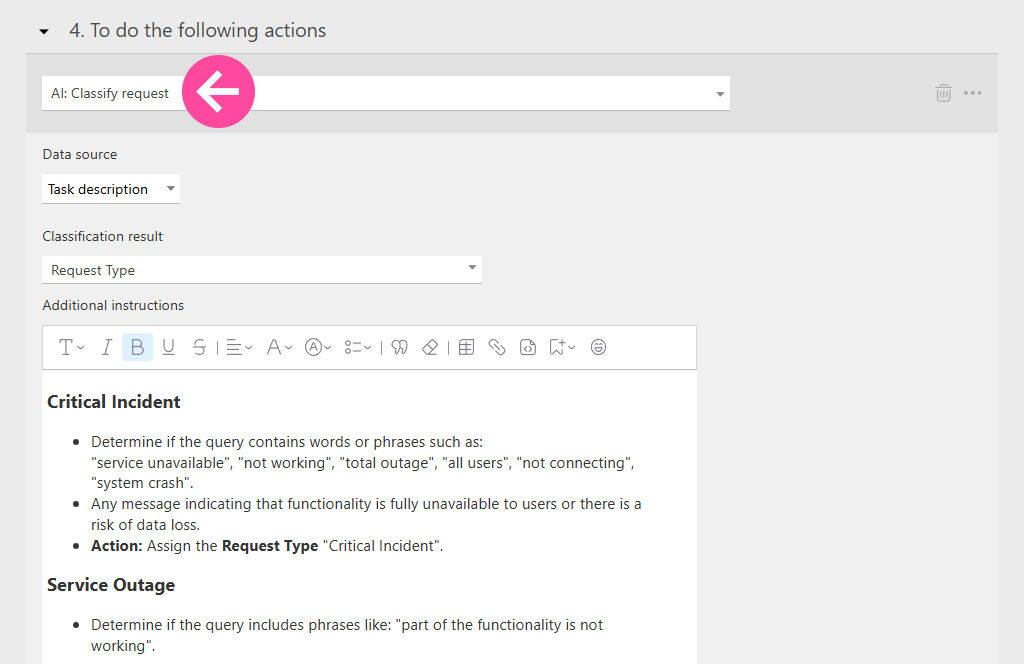The image size is (1024, 664).
Task: Toggle italic text formatting
Action: (x=106, y=347)
